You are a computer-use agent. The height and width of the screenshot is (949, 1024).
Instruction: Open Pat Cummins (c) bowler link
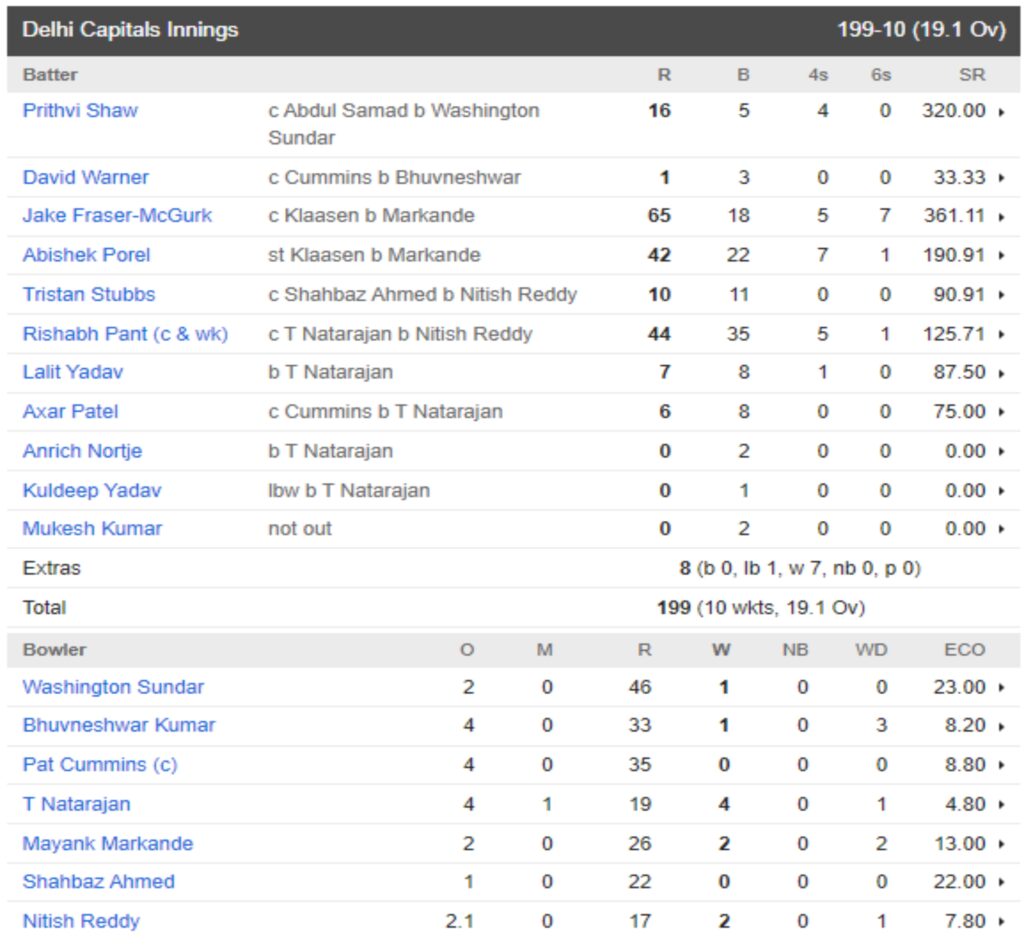point(100,764)
